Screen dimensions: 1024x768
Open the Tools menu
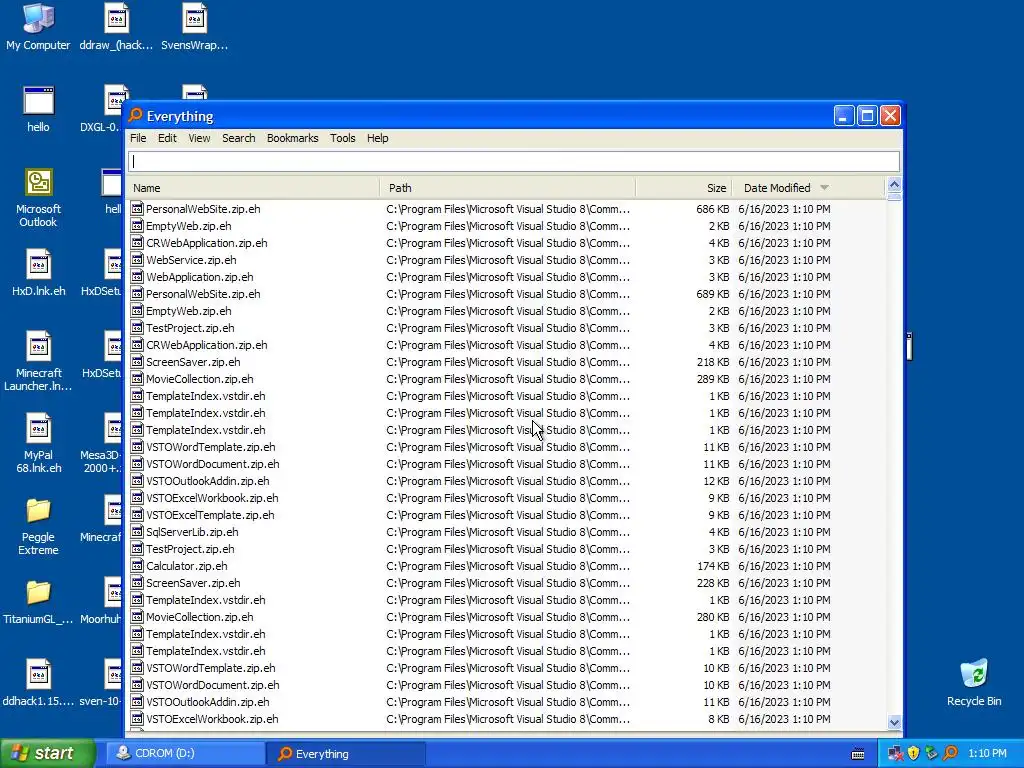pos(342,138)
